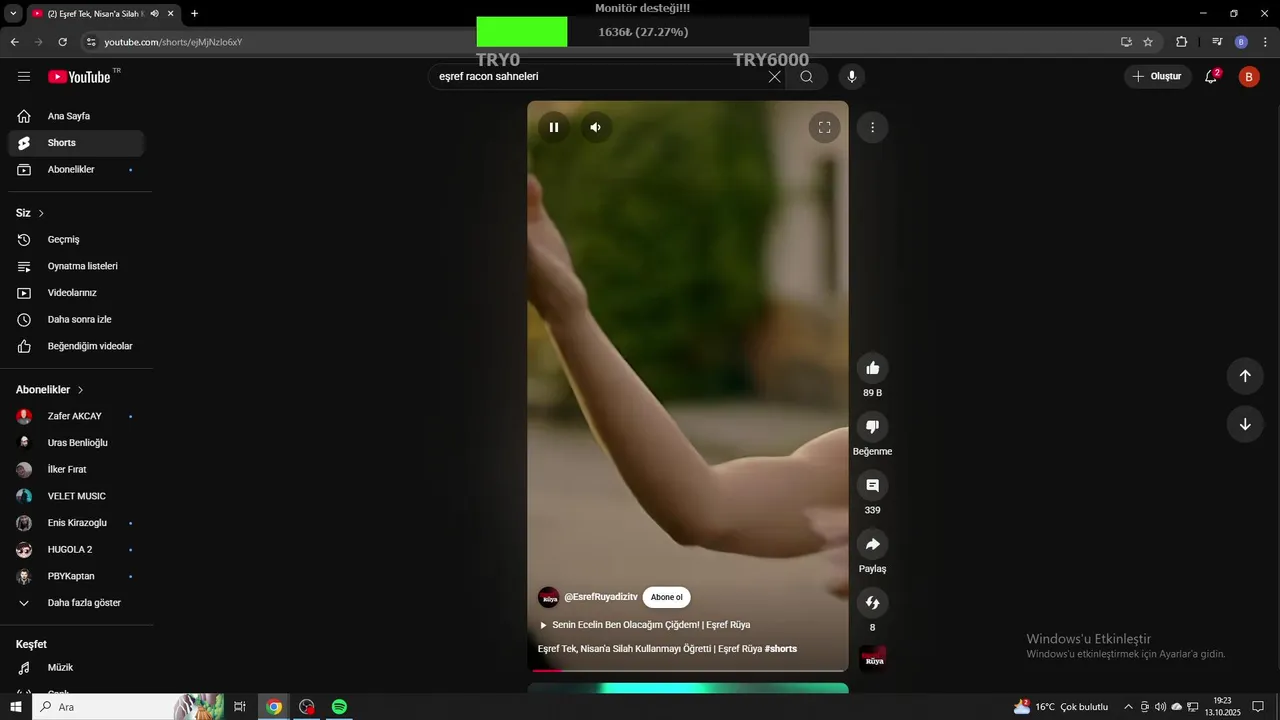
Task: Go to next Short with down arrow
Action: pyautogui.click(x=1245, y=424)
